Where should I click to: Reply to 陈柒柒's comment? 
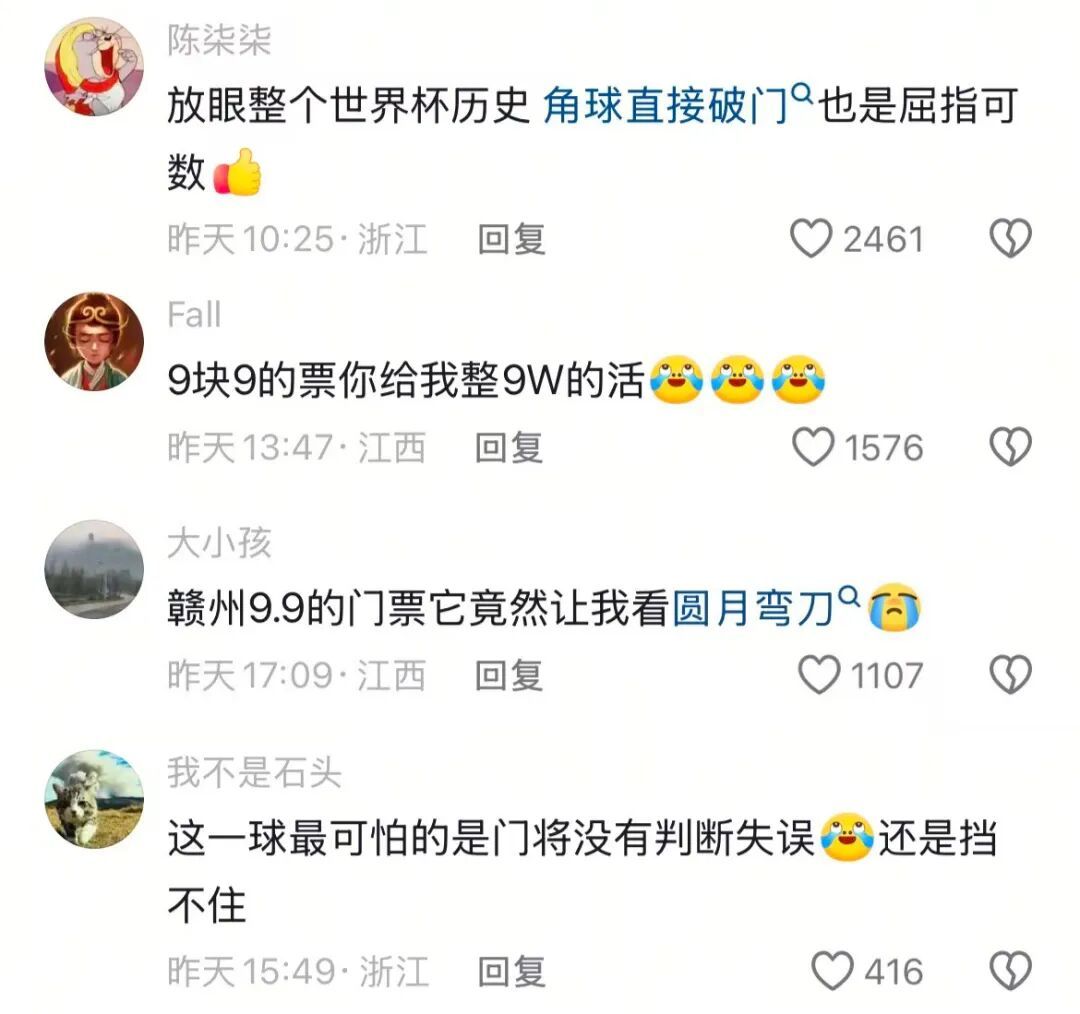tap(512, 239)
